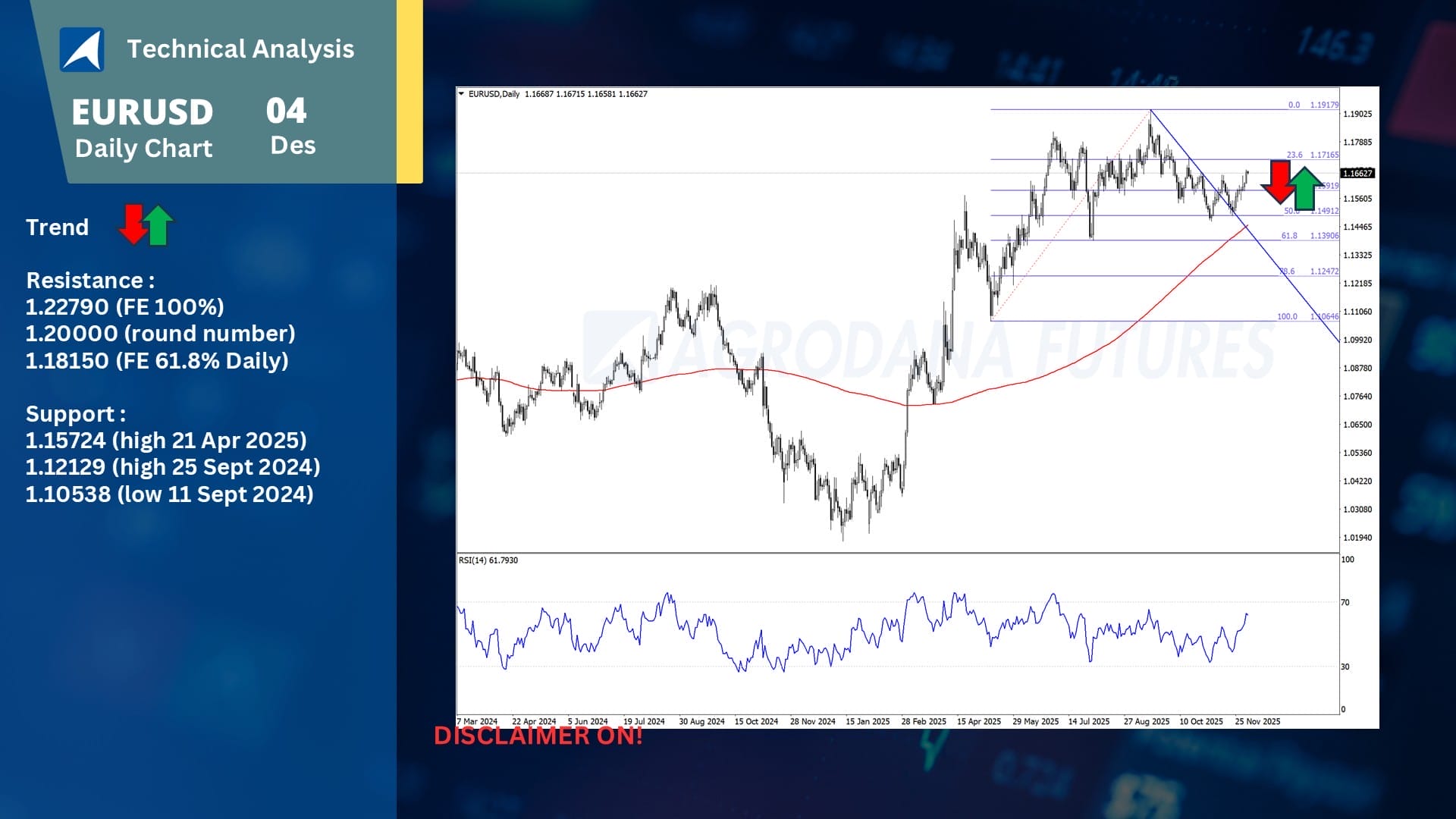This screenshot has width=1456, height=819.
Task: Click the DISCLAIMER ON! red text
Action: click(x=538, y=736)
